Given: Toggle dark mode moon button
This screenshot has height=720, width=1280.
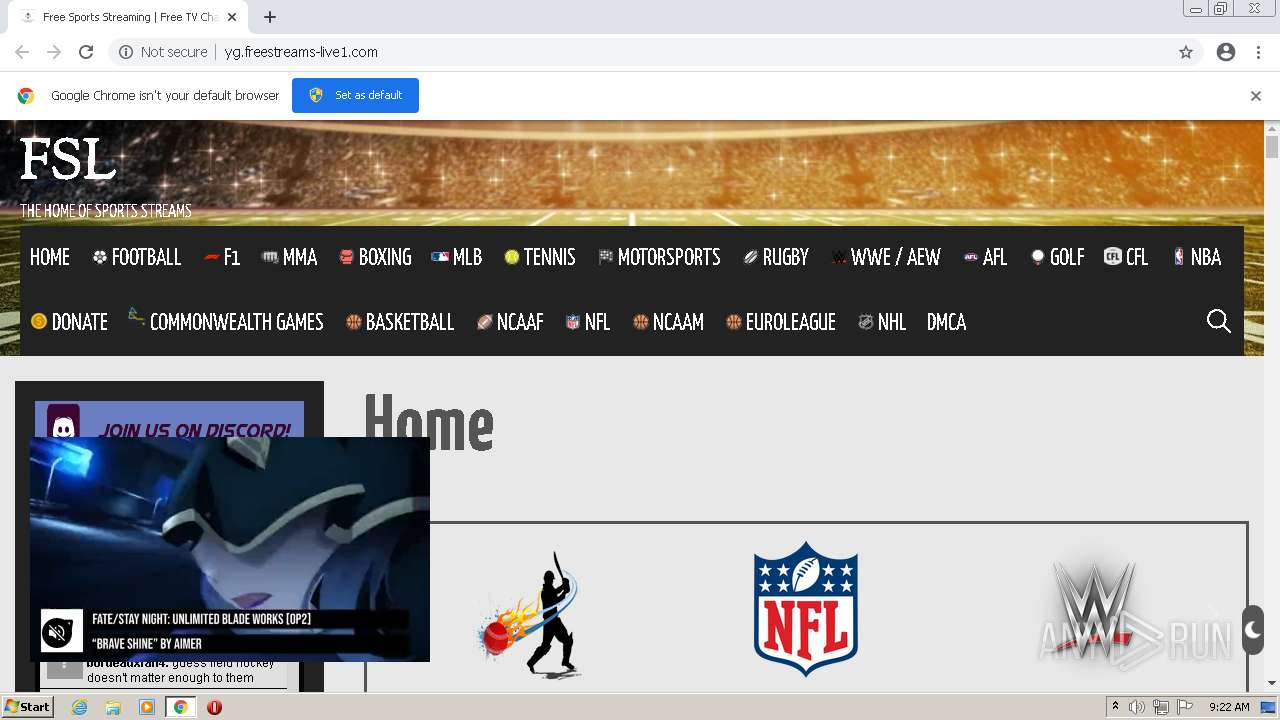Looking at the screenshot, I should (x=1253, y=630).
